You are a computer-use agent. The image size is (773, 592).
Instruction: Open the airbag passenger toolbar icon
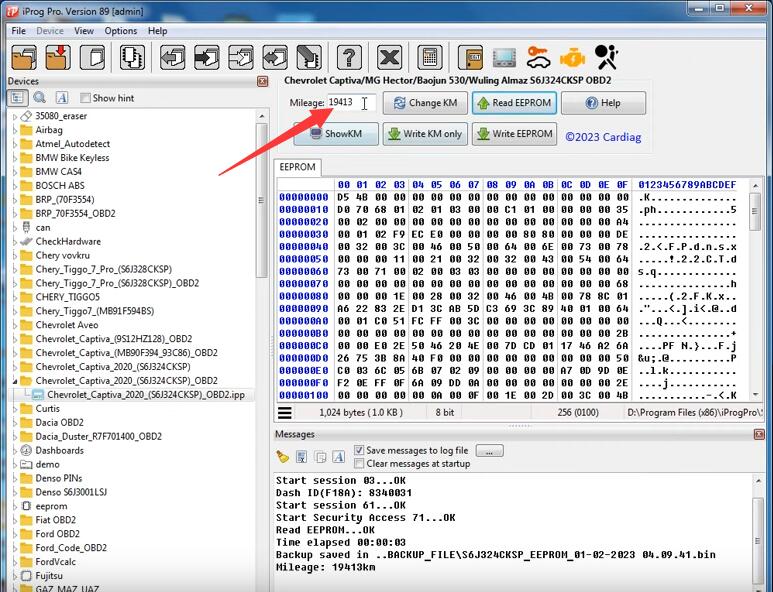click(x=606, y=57)
